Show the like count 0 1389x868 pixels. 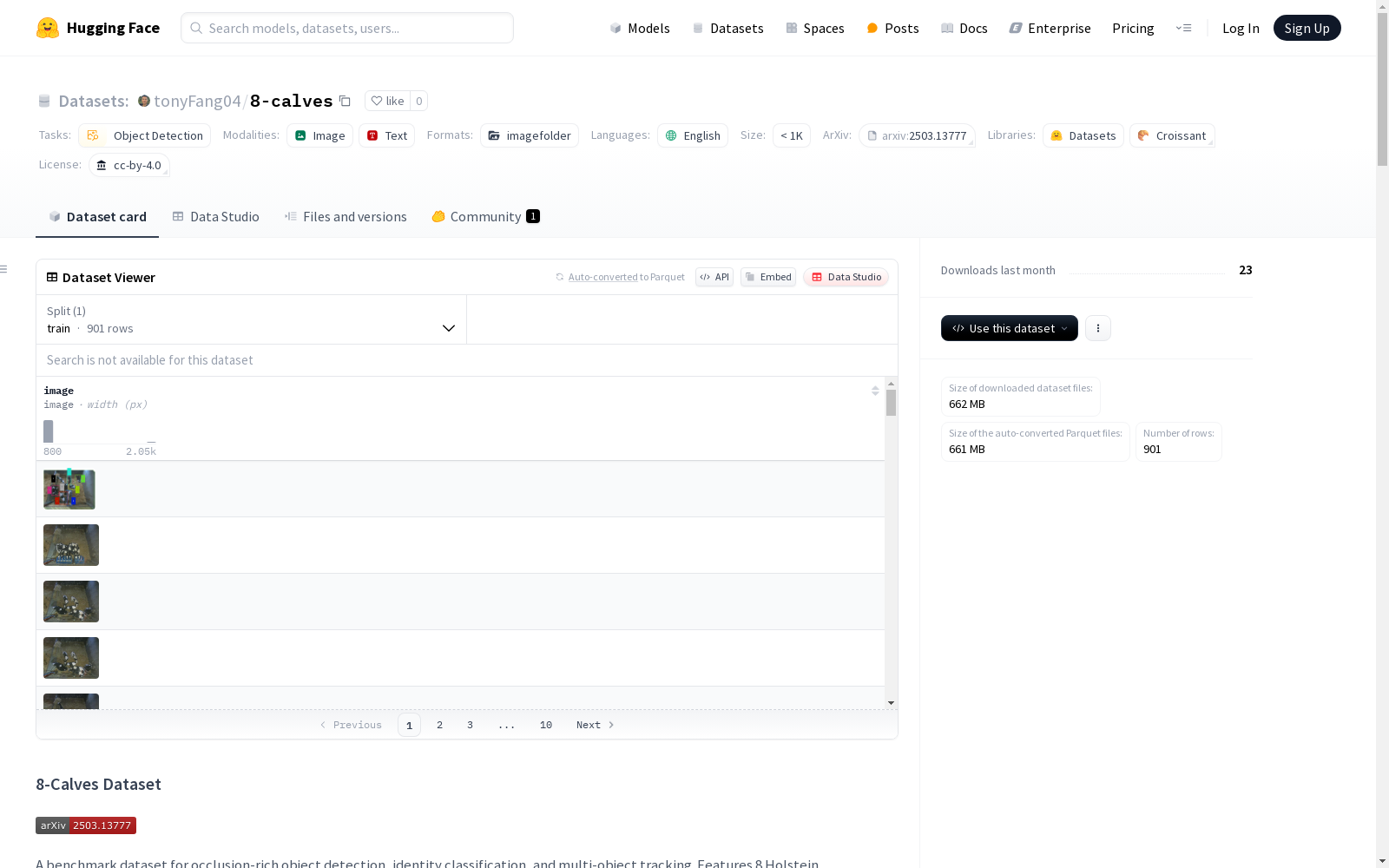(418, 101)
